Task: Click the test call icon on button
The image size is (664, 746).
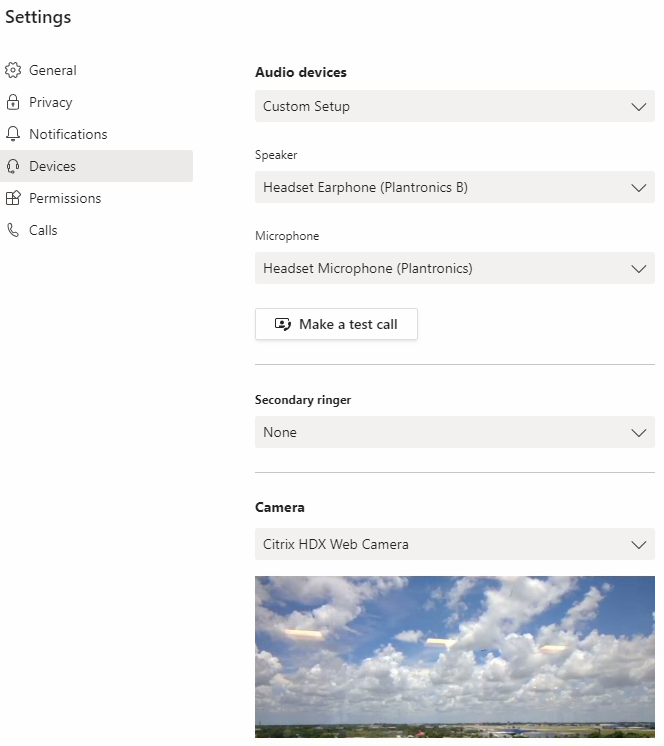Action: coord(283,324)
